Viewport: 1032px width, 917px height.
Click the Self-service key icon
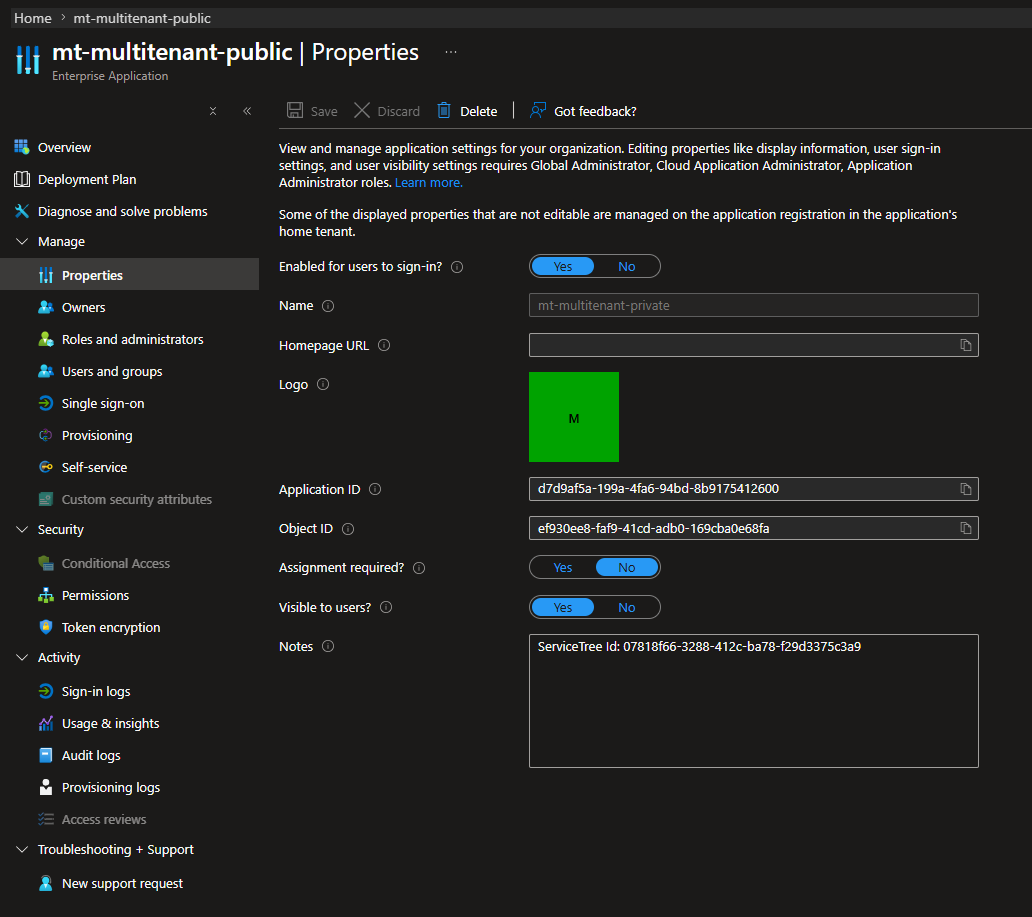45,467
